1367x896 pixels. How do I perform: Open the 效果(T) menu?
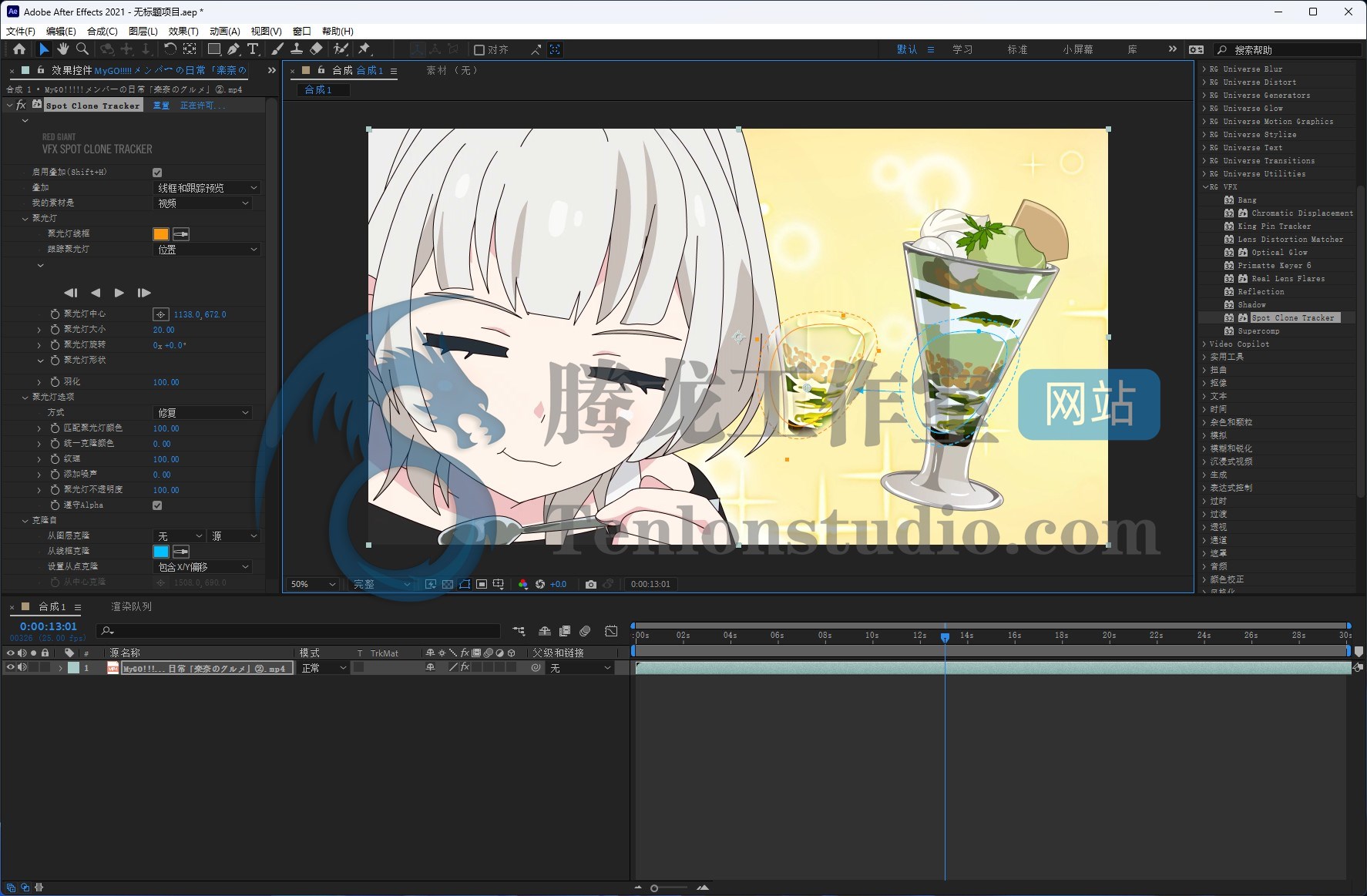183,32
